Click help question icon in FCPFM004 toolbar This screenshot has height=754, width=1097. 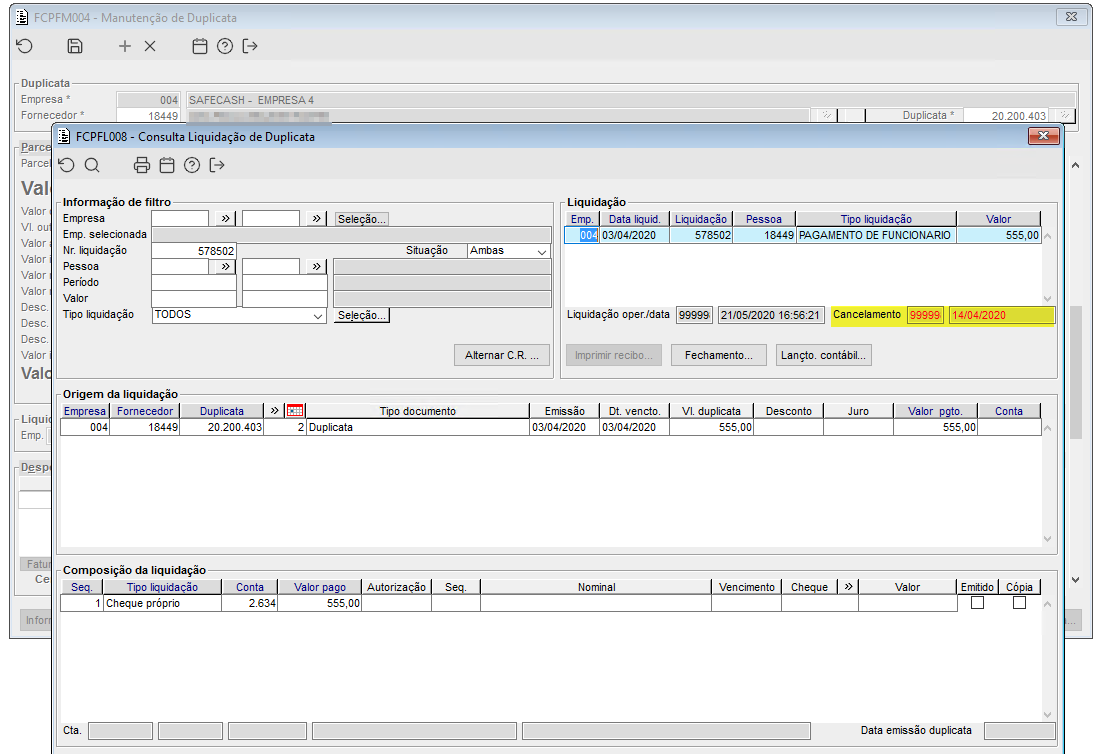[x=225, y=46]
